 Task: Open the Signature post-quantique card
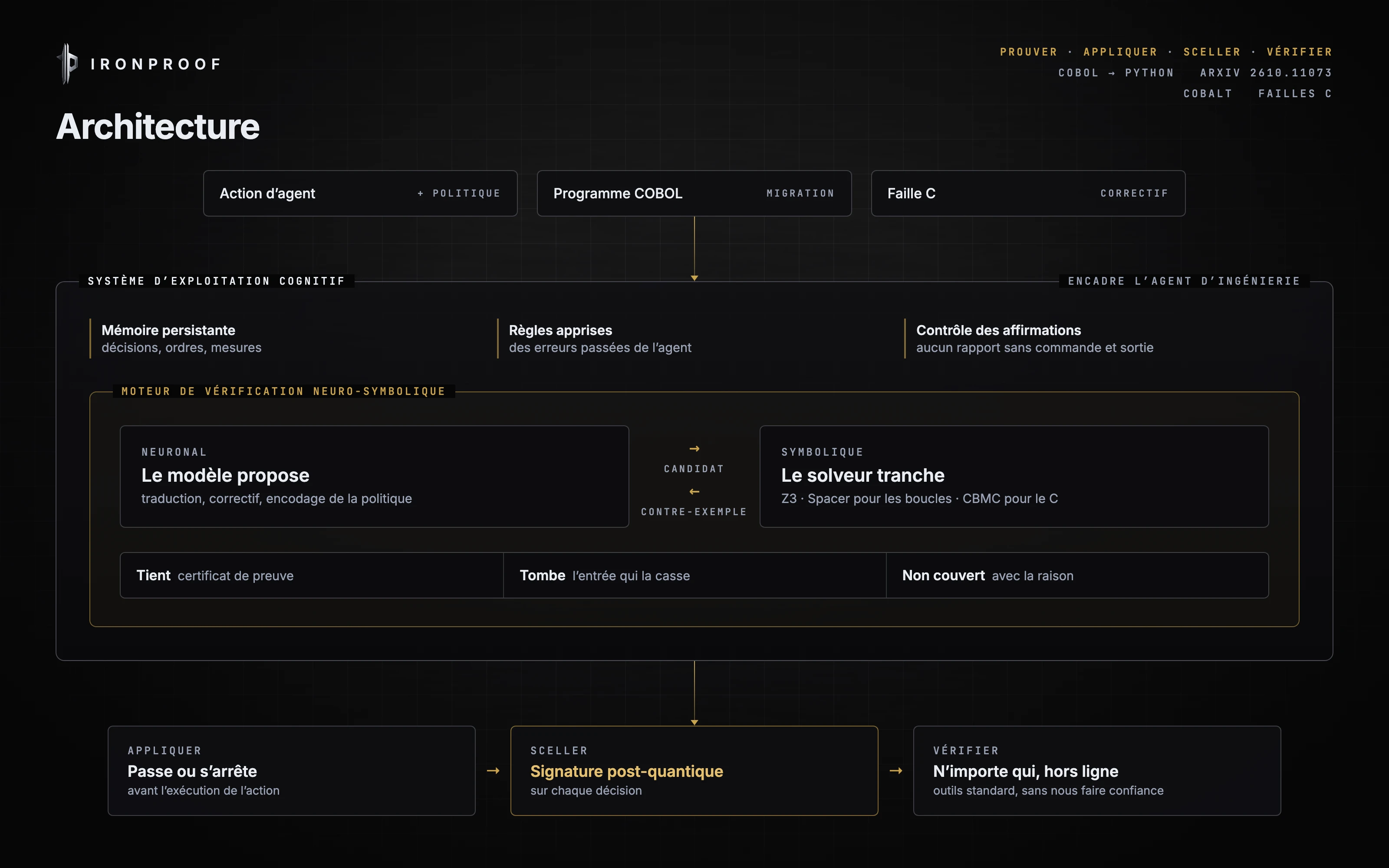(x=694, y=770)
